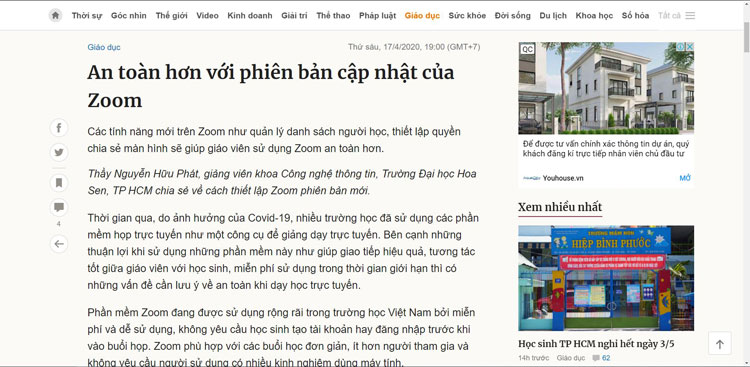This screenshot has width=750, height=367.
Task: Click the Giáo dục breadcrumb link above headline
Action: [x=104, y=47]
